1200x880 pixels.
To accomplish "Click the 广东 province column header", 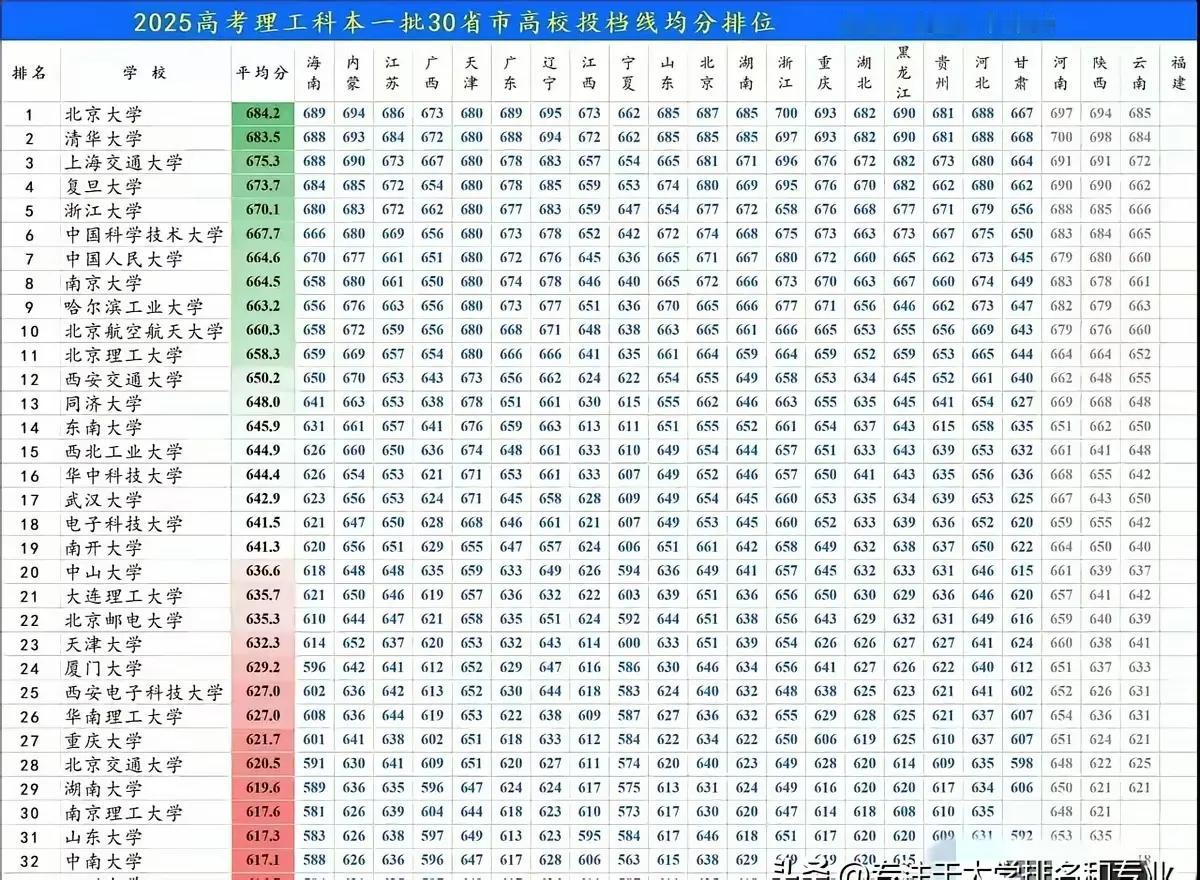I will pyautogui.click(x=510, y=73).
